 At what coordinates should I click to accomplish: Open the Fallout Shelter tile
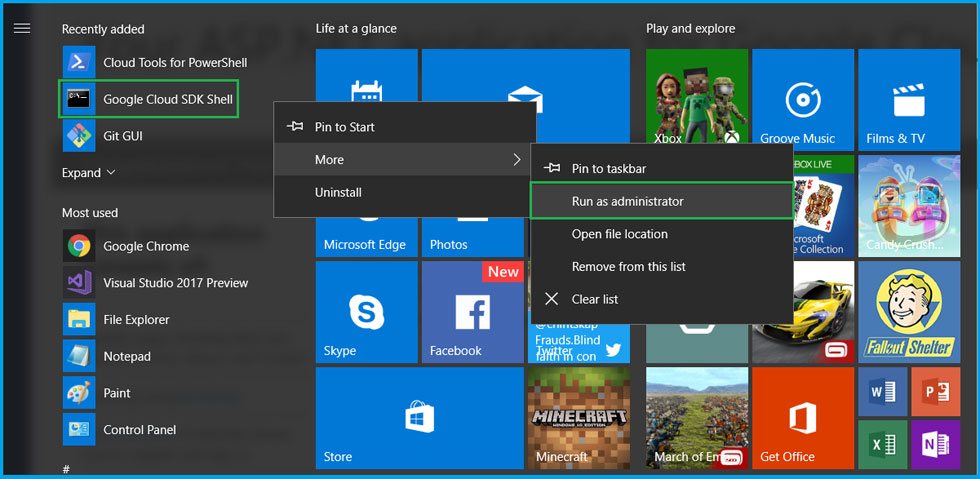pyautogui.click(x=909, y=312)
